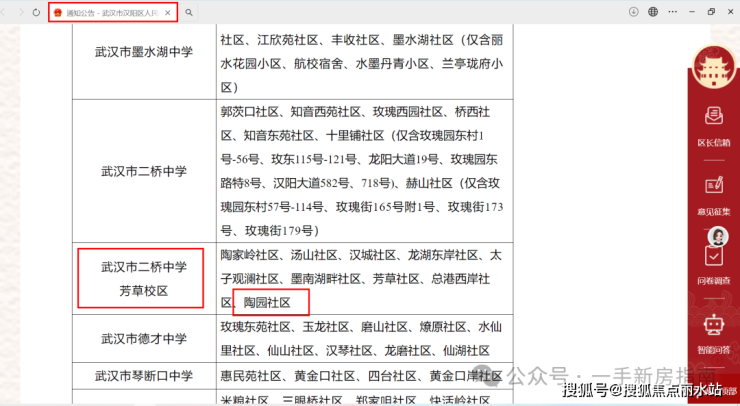The height and width of the screenshot is (406, 740).
Task: Click the red tower logo badge
Action: point(714,67)
